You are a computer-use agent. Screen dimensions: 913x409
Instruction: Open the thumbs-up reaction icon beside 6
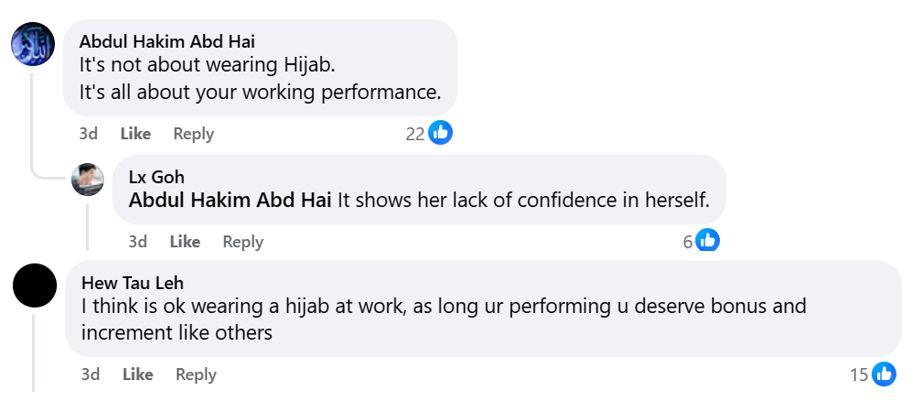tap(708, 241)
